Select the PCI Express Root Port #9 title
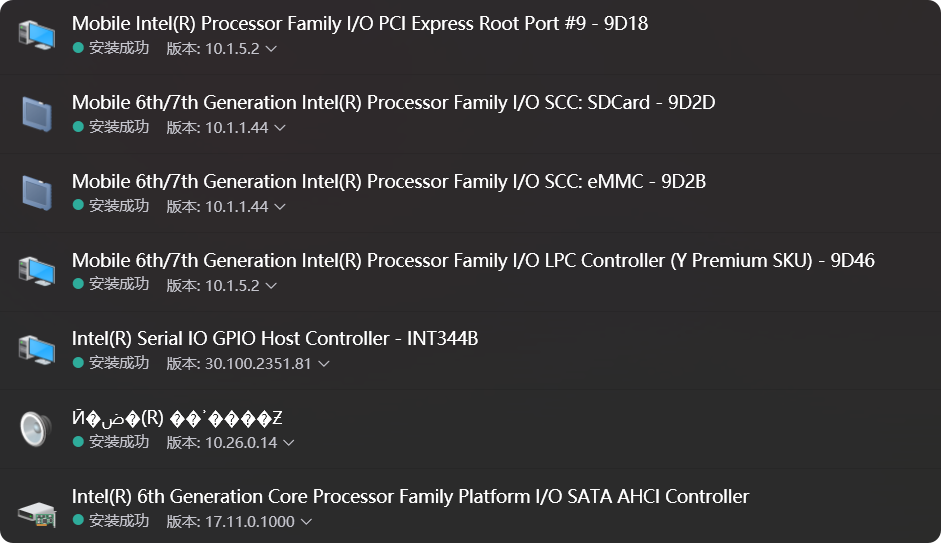941x543 pixels. [360, 23]
